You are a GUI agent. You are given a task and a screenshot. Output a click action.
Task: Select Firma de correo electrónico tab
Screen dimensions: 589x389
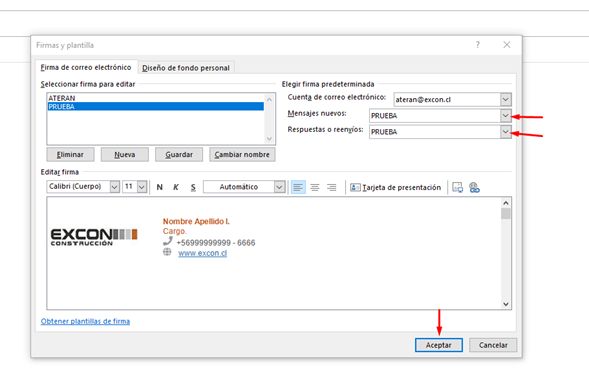tap(86, 67)
